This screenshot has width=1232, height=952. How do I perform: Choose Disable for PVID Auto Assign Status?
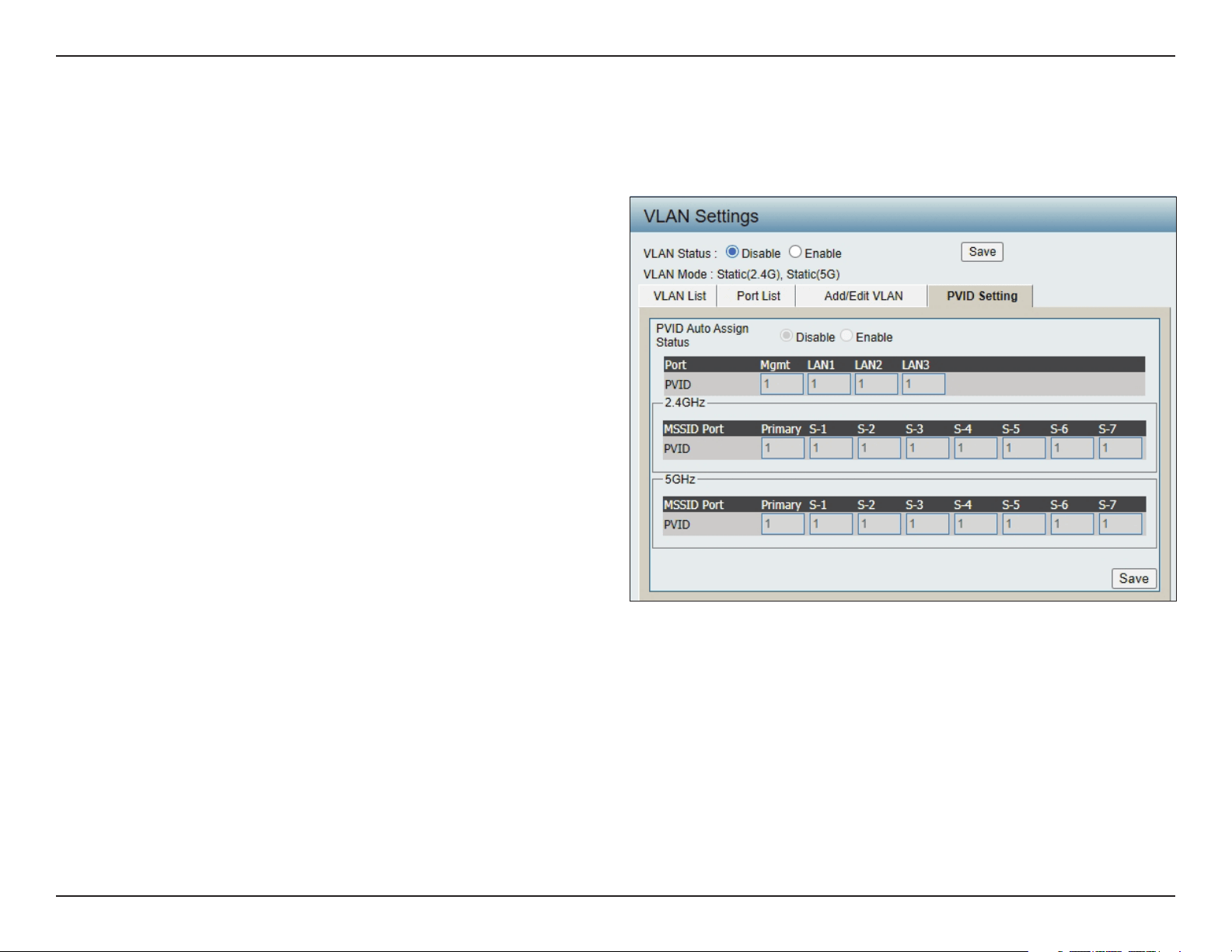[787, 336]
